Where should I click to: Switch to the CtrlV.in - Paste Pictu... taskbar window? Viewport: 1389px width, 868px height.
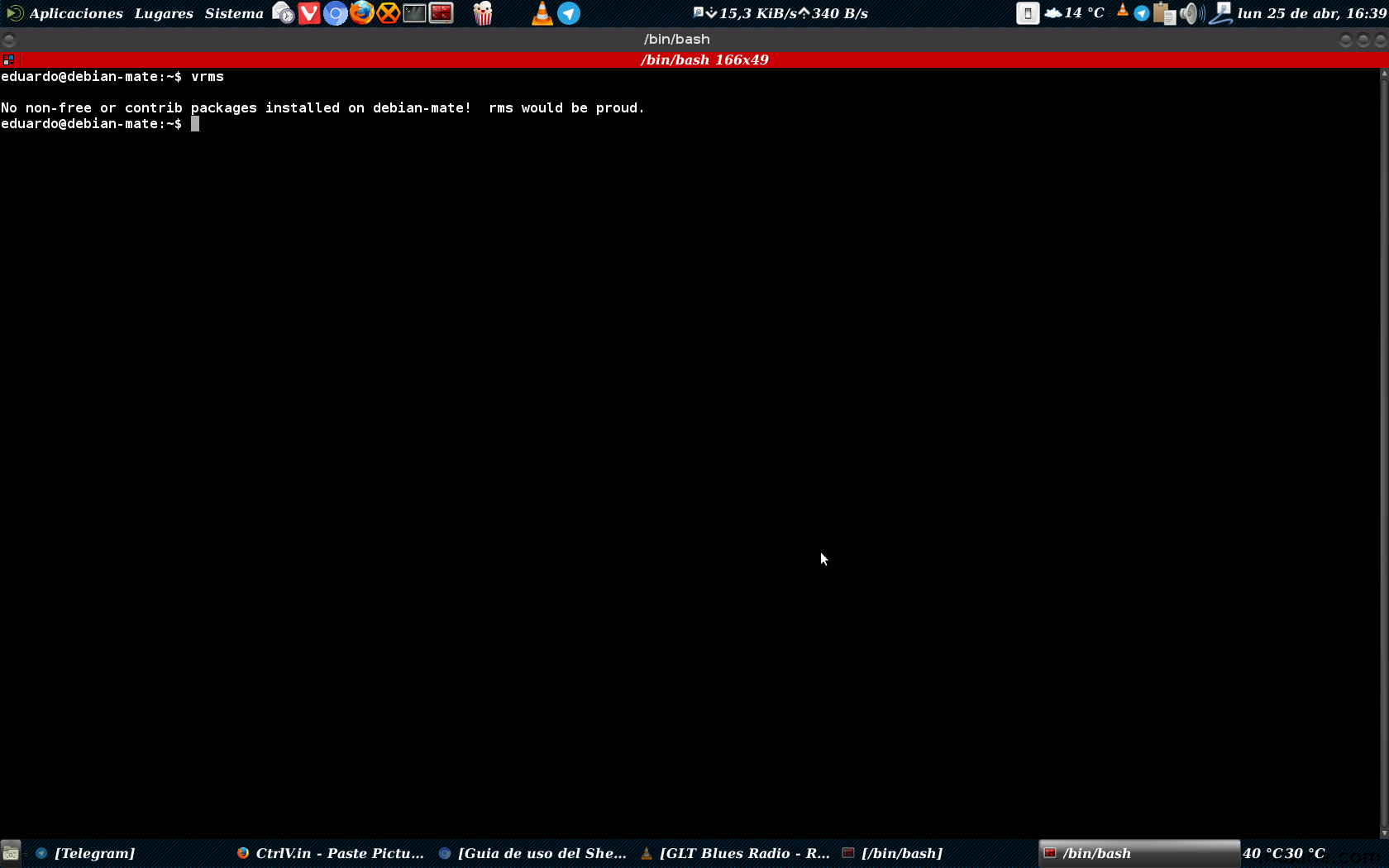tap(331, 853)
